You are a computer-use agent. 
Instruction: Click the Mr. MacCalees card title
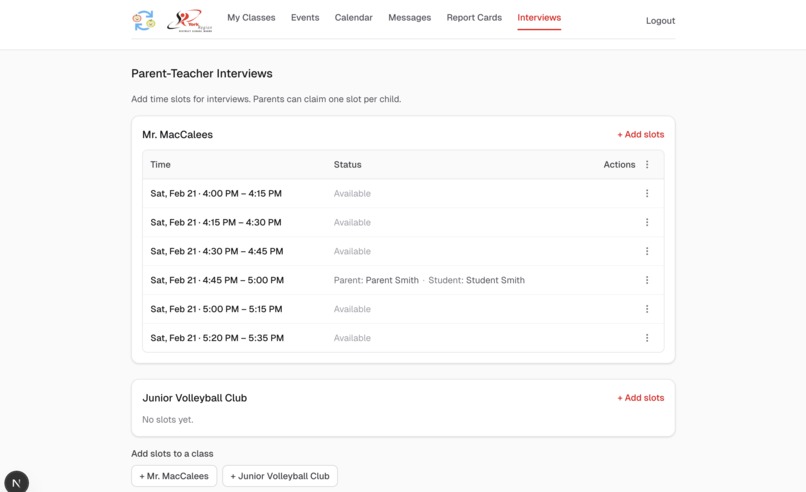(177, 134)
